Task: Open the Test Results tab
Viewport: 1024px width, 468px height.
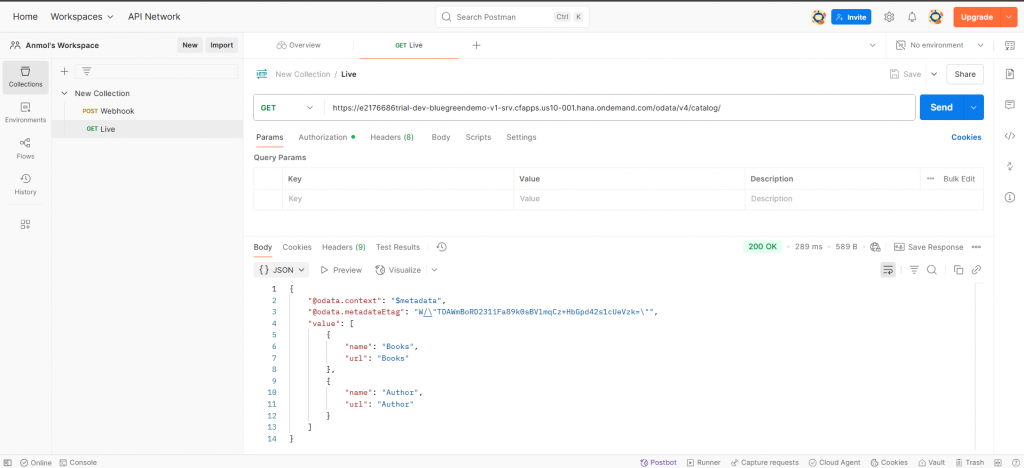Action: pos(398,247)
